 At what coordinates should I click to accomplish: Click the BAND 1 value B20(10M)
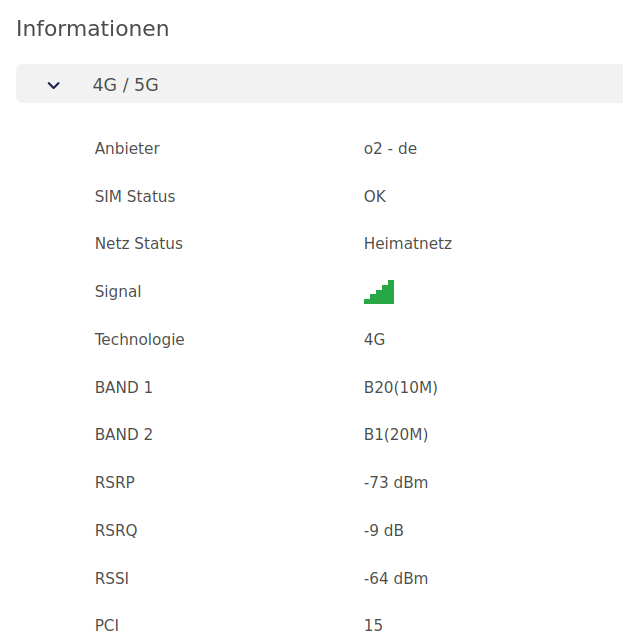coord(401,388)
